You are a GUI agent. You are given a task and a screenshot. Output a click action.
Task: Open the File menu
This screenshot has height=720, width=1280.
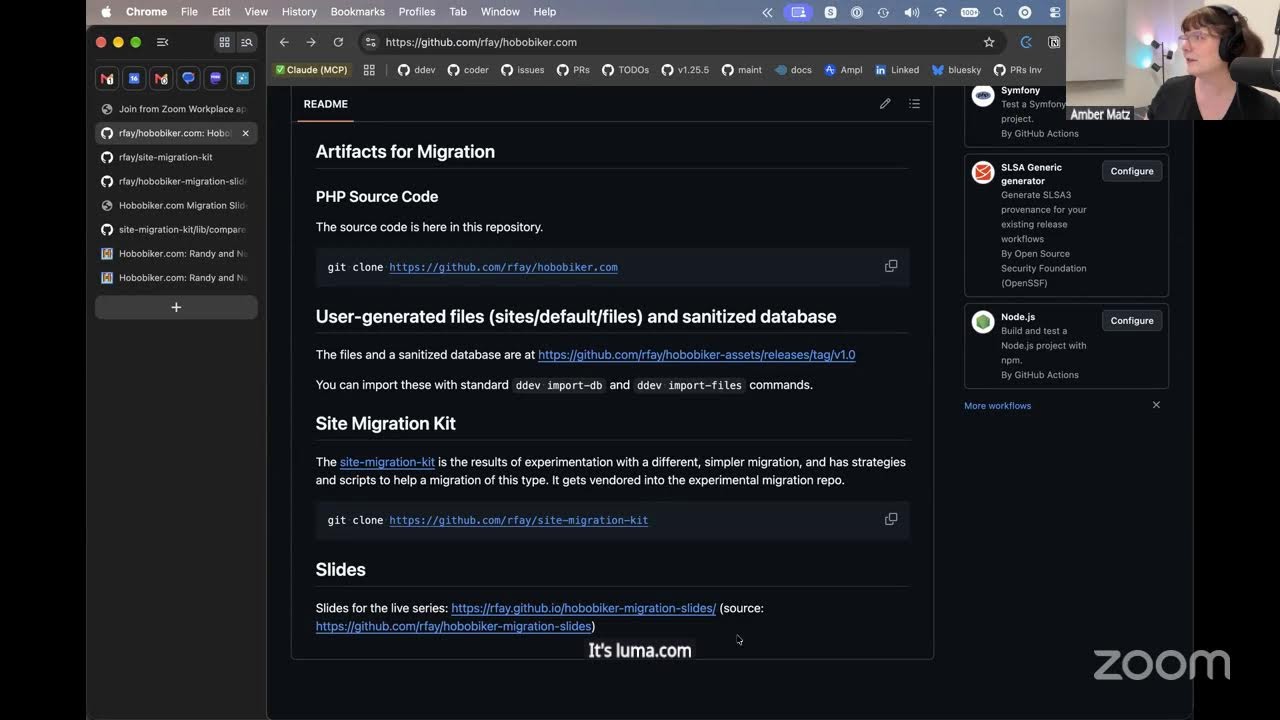[x=189, y=12]
